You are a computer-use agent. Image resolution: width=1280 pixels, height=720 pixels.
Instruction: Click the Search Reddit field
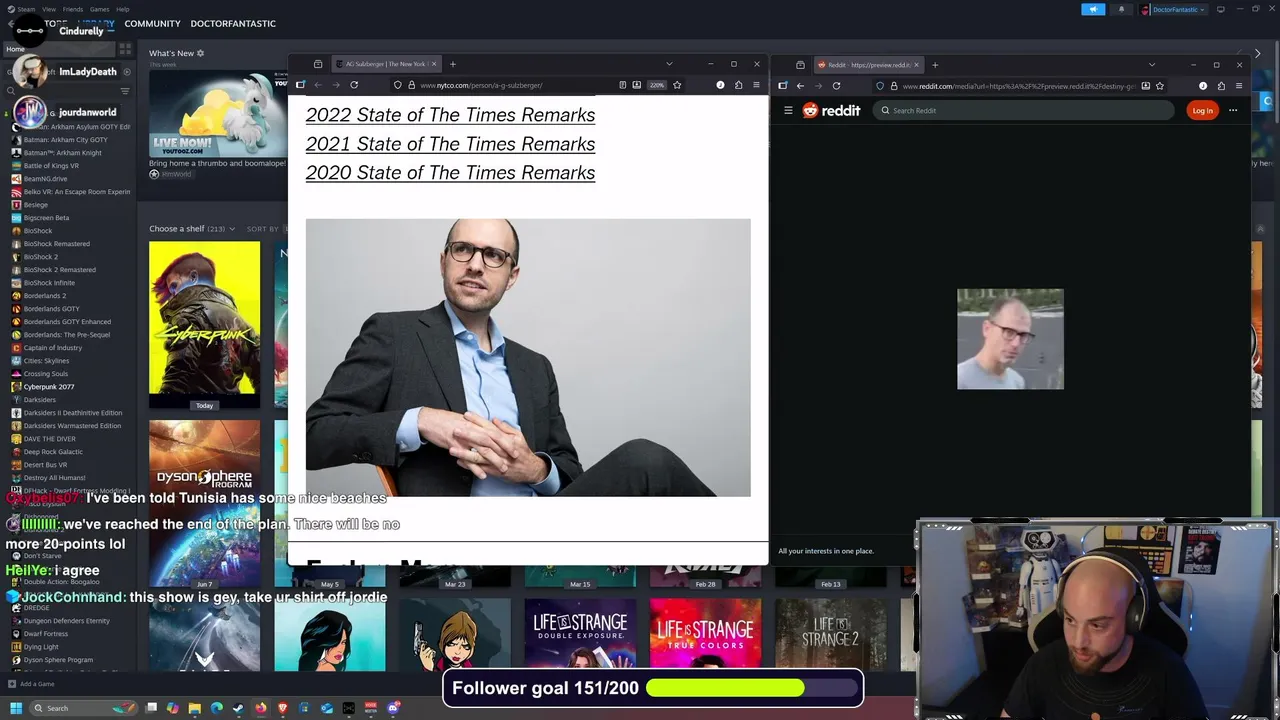(1023, 110)
